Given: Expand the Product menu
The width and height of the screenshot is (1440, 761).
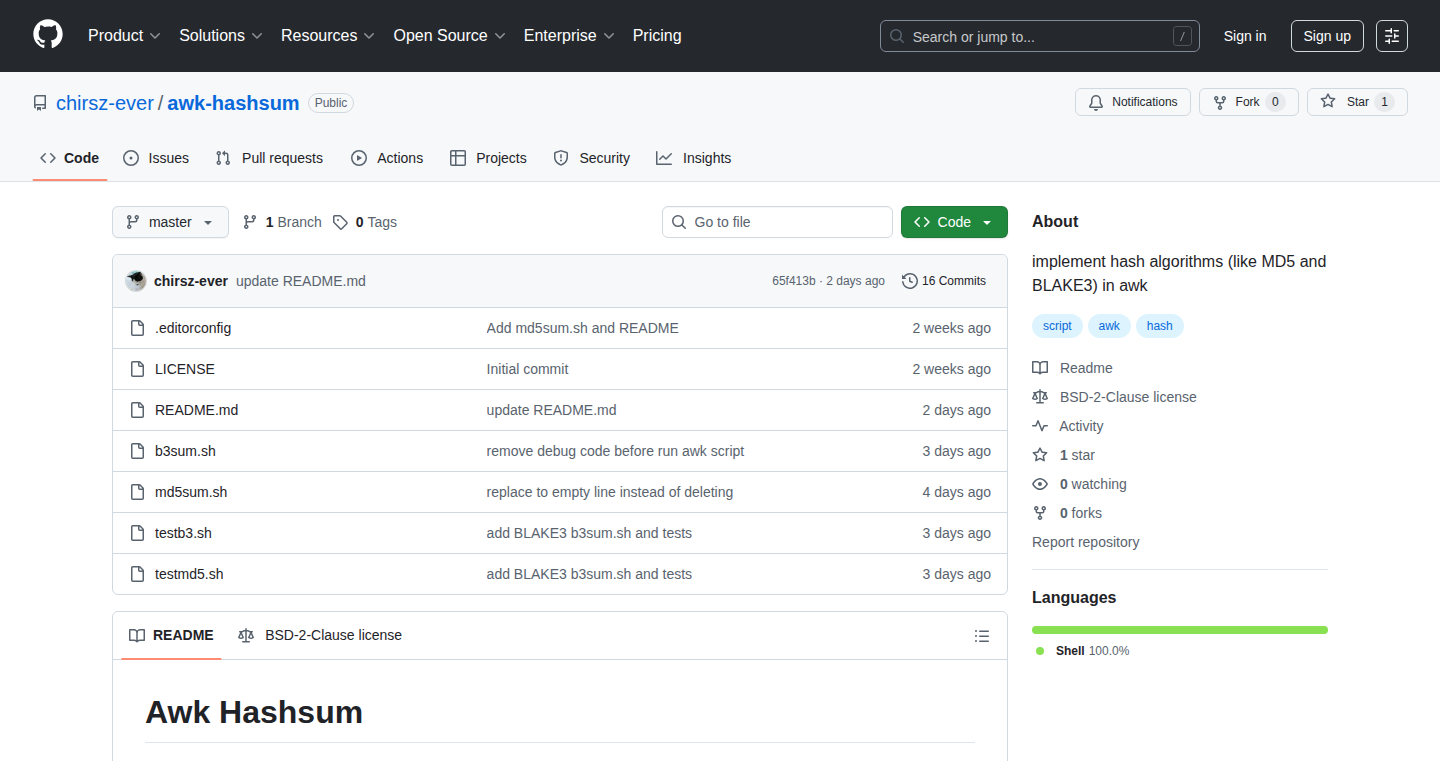Looking at the screenshot, I should [x=124, y=35].
